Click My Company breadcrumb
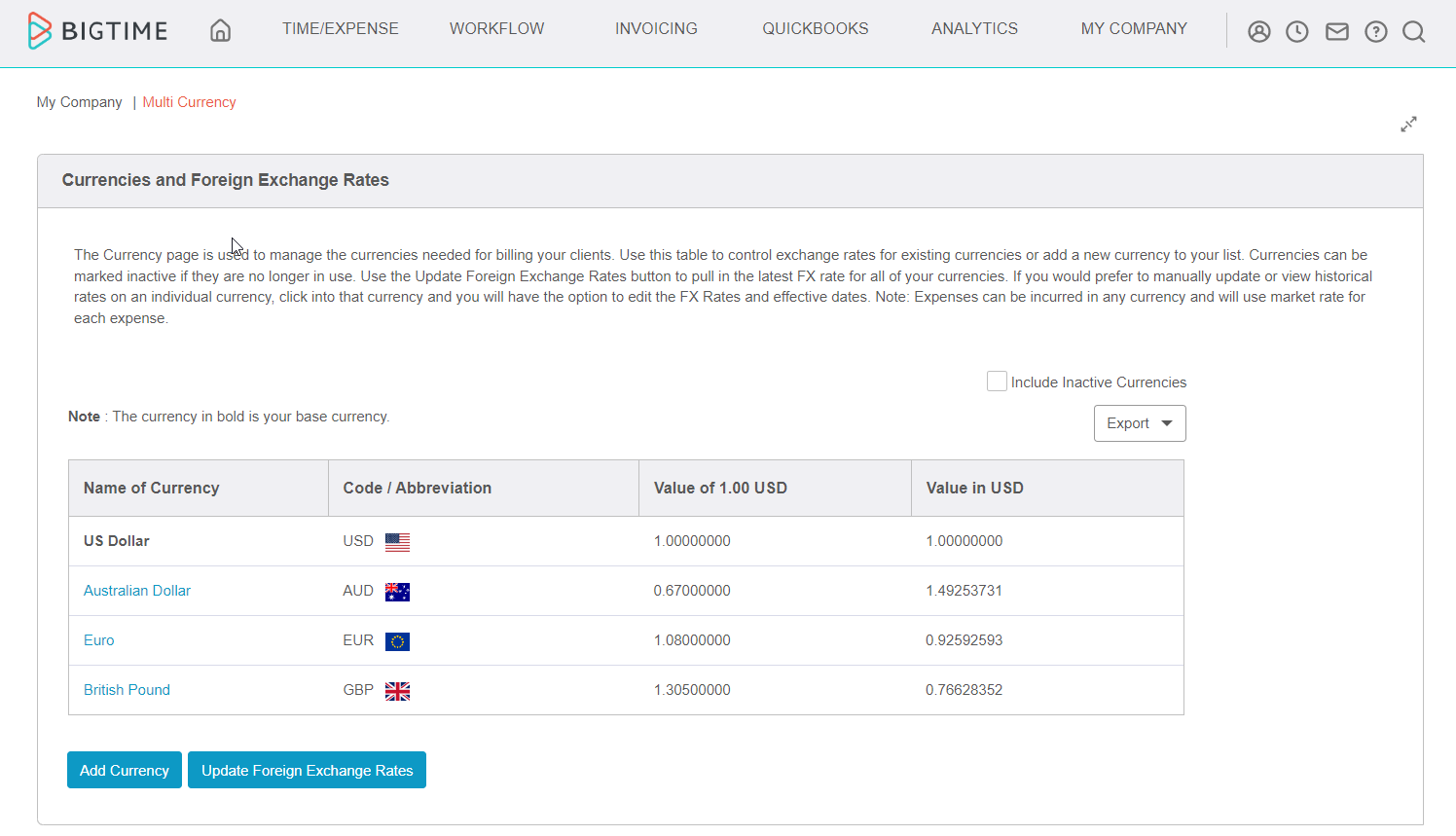The height and width of the screenshot is (836, 1456). [x=80, y=102]
